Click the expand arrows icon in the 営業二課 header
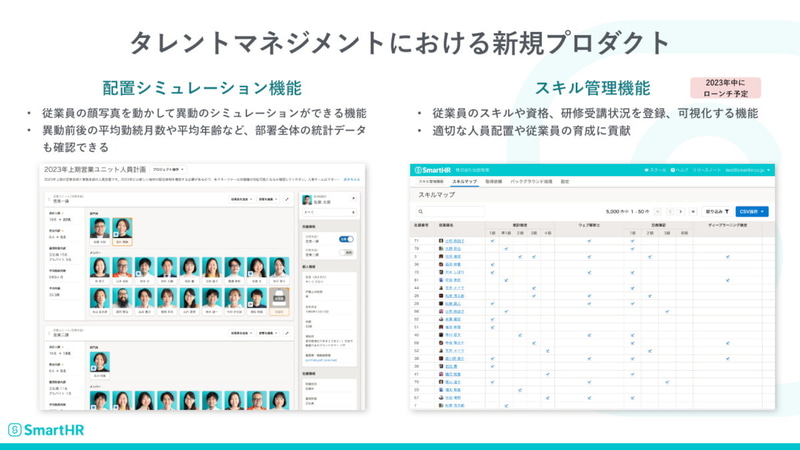The image size is (800, 450). (287, 333)
